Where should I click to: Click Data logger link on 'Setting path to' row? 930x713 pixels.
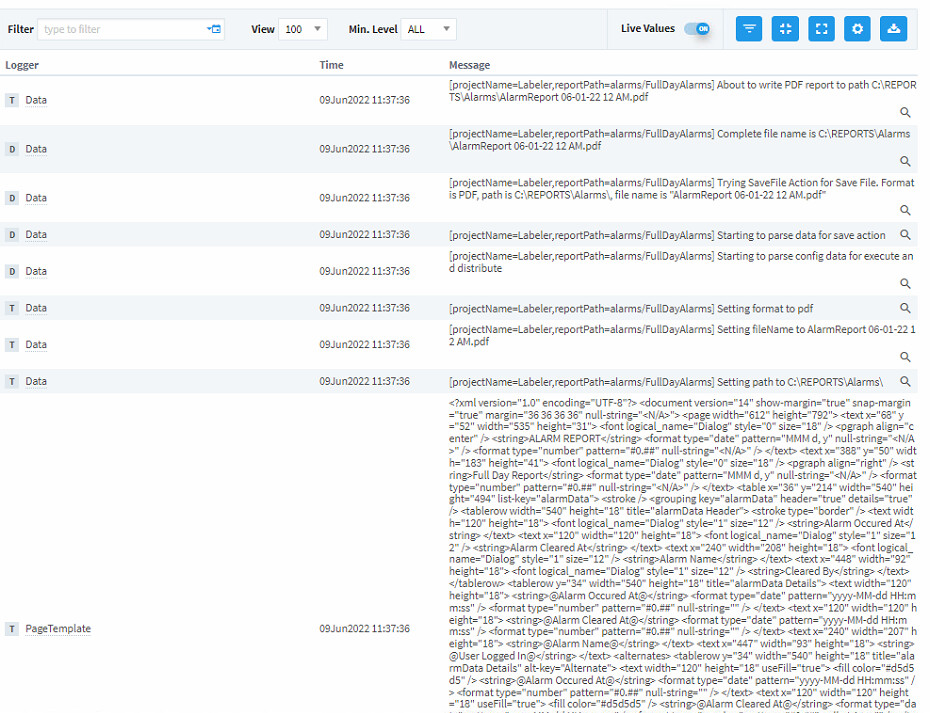[x=36, y=381]
